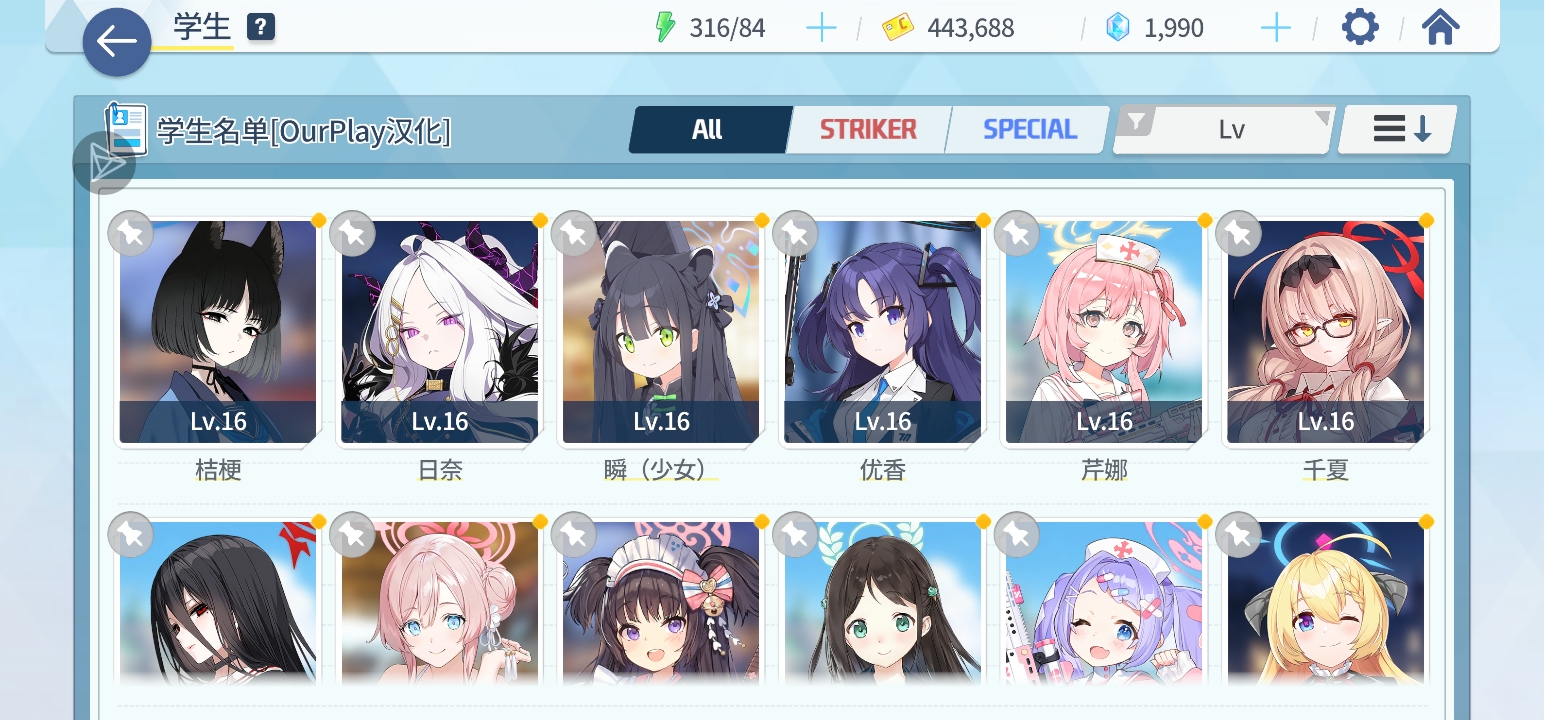Select the All tab
Viewport: 1544px width, 720px height.
coord(708,130)
